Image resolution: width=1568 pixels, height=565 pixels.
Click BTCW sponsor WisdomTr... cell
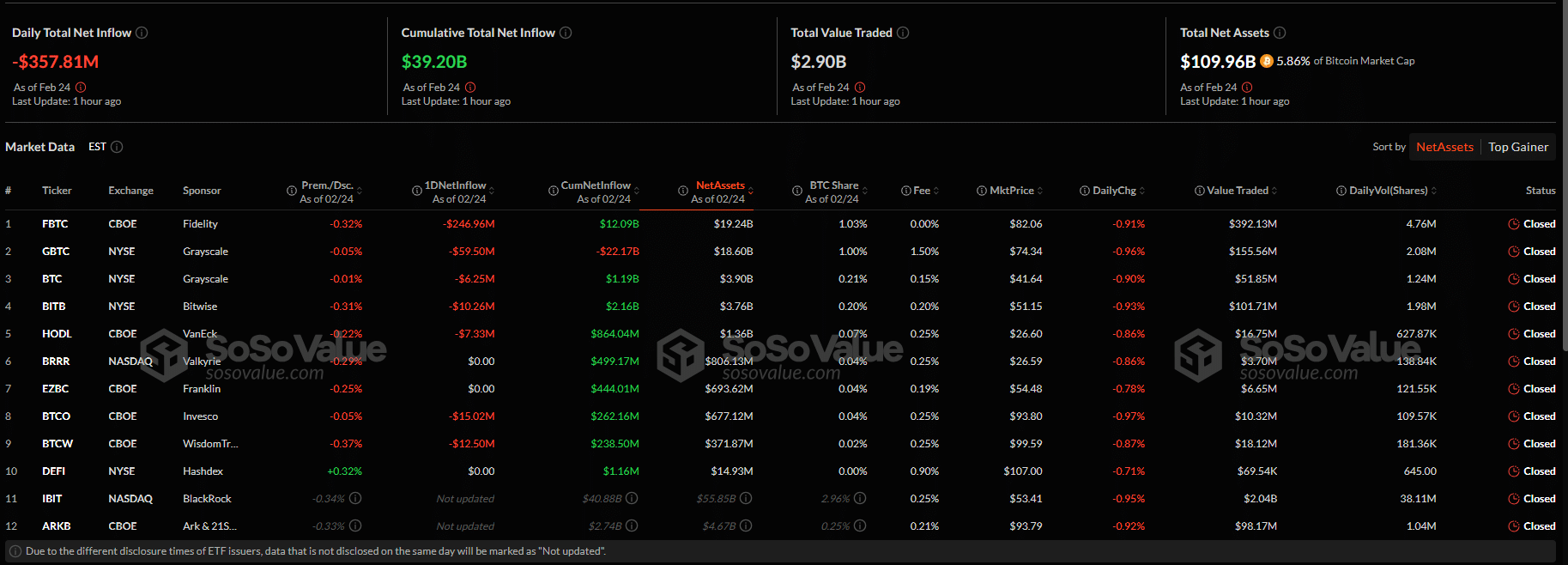pyautogui.click(x=210, y=444)
